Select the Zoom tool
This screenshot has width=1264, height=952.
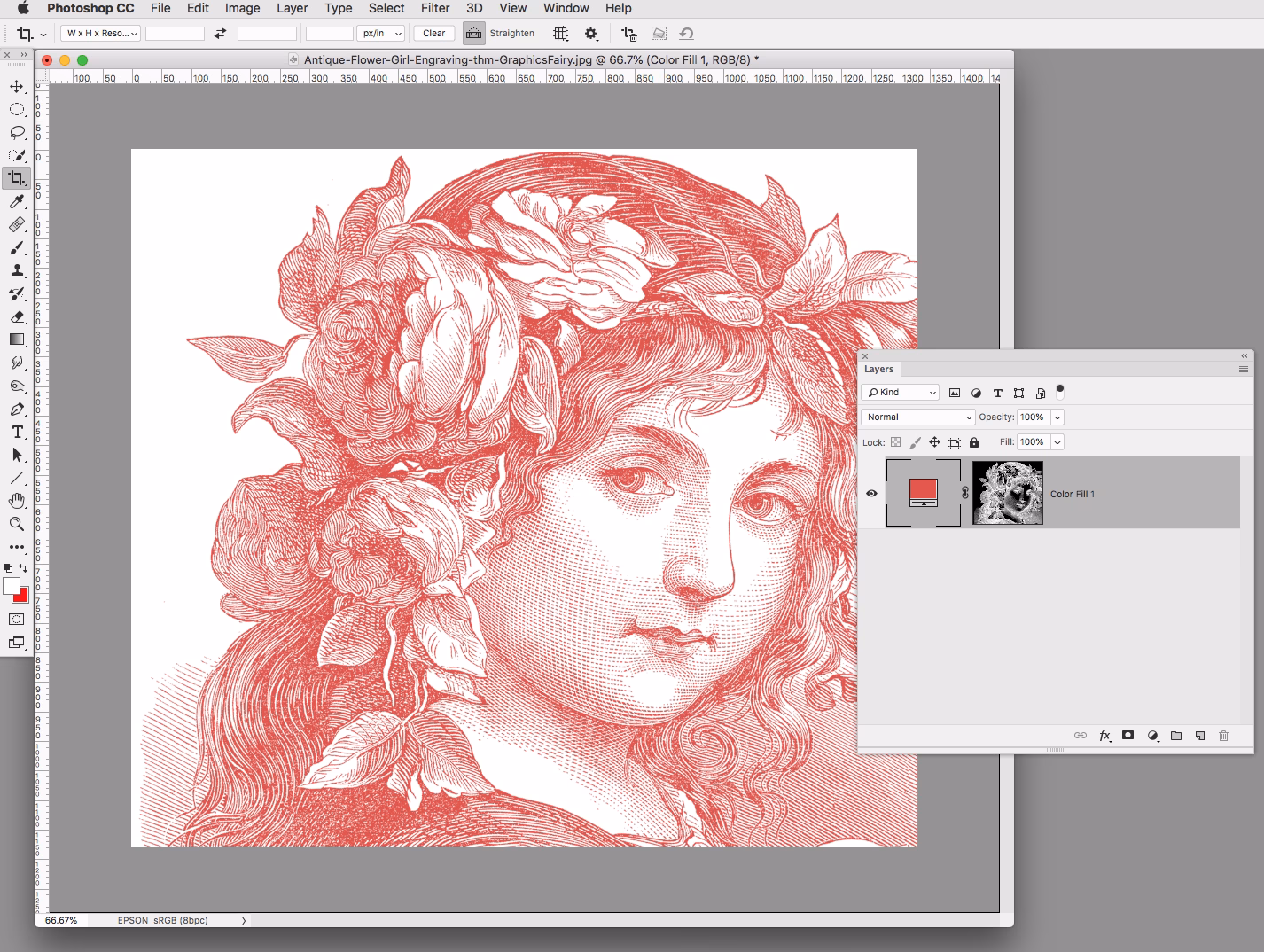[16, 524]
